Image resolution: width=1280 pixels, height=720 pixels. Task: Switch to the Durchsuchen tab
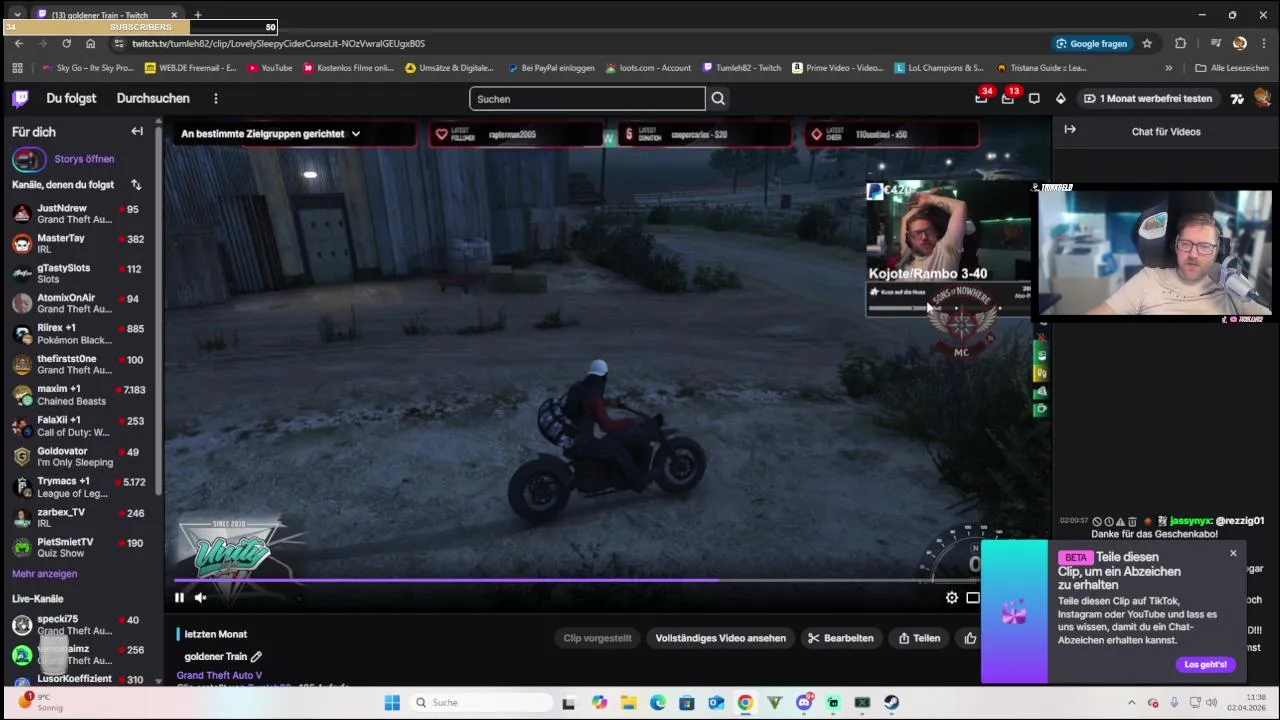click(x=153, y=98)
